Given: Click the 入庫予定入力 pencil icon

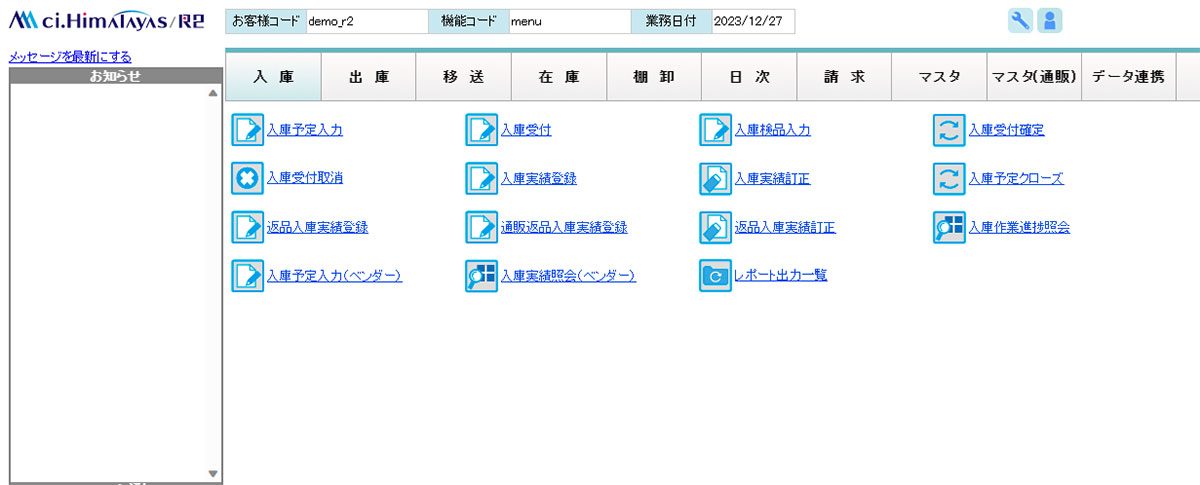Looking at the screenshot, I should pyautogui.click(x=247, y=130).
